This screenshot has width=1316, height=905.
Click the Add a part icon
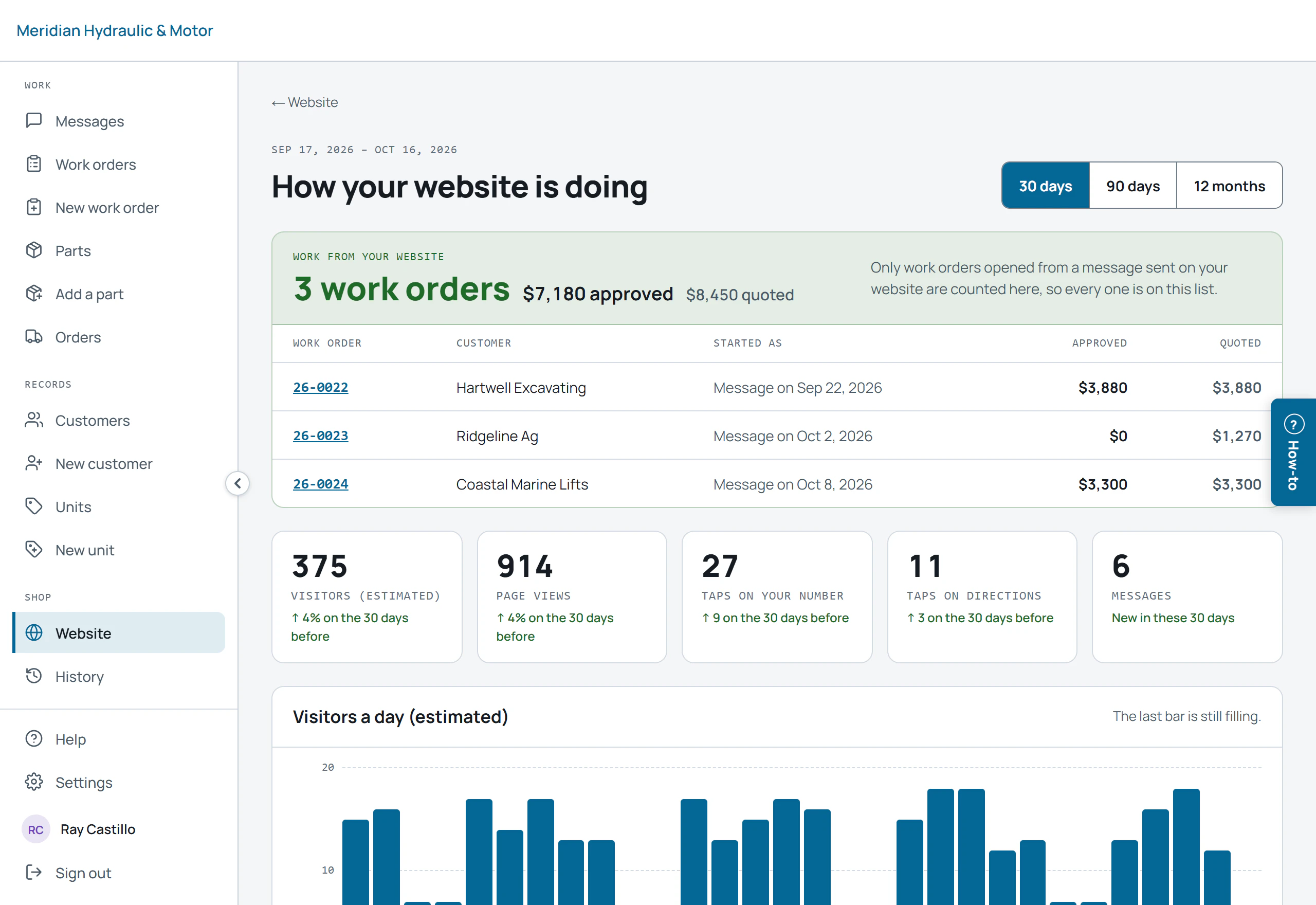pyautogui.click(x=34, y=293)
